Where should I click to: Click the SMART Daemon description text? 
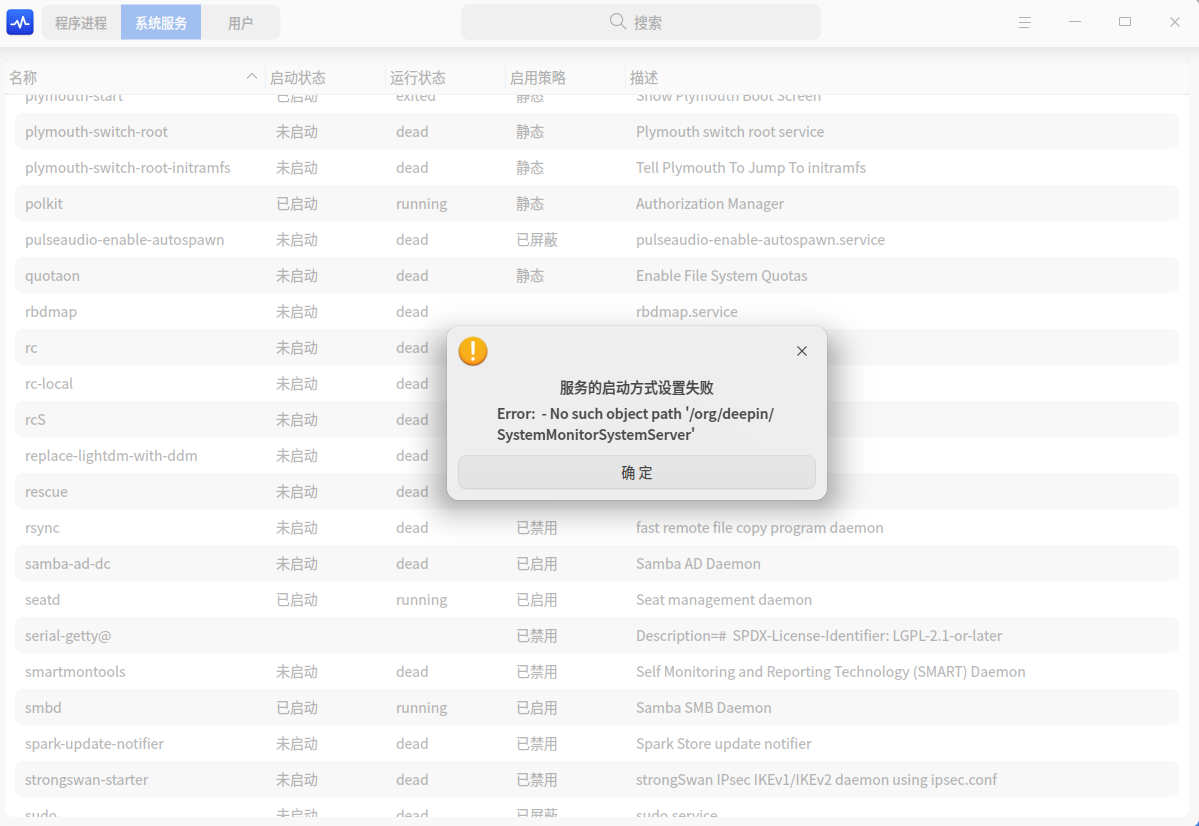point(830,672)
